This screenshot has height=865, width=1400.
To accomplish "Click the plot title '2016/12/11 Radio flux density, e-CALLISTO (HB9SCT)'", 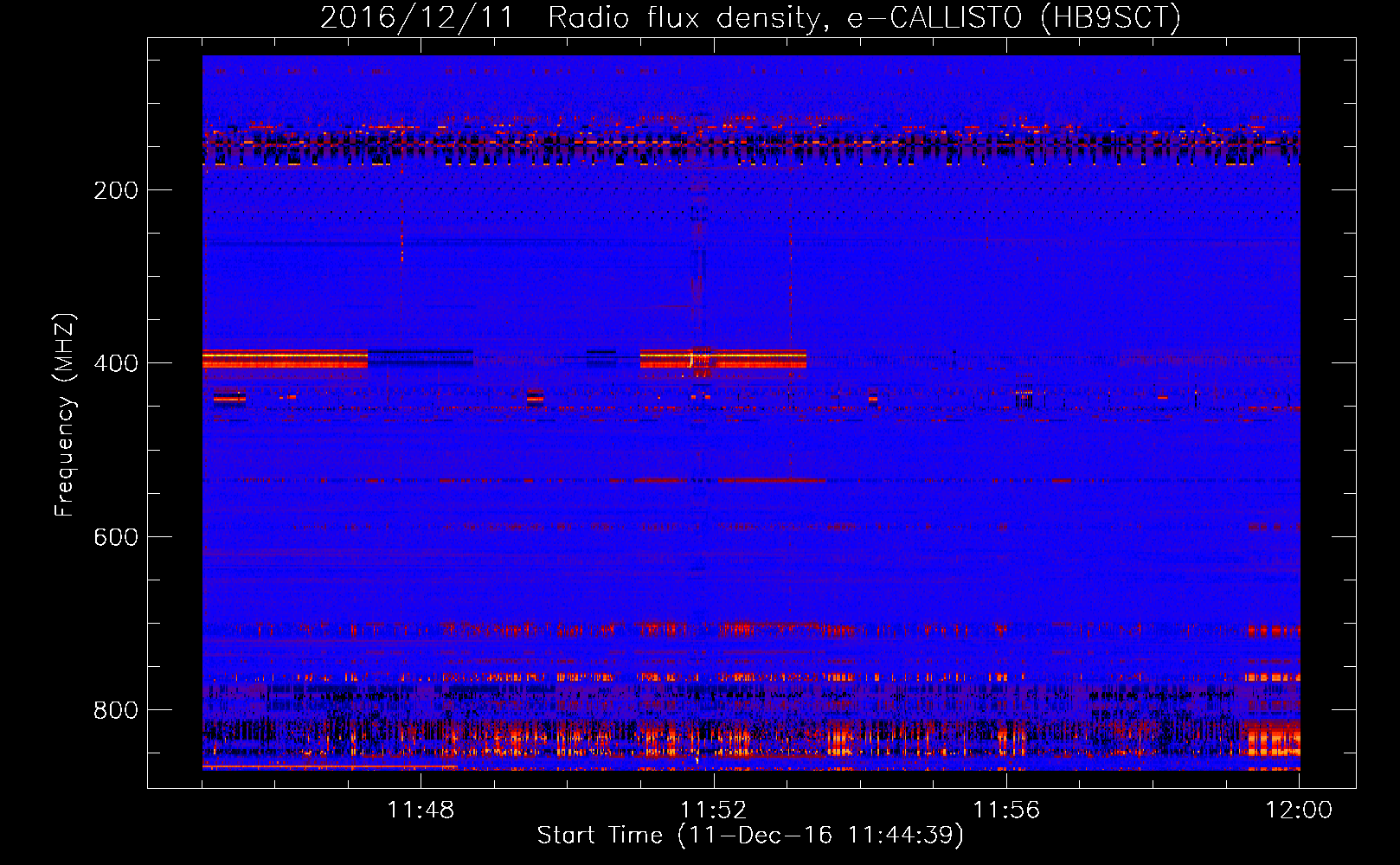I will click(750, 17).
